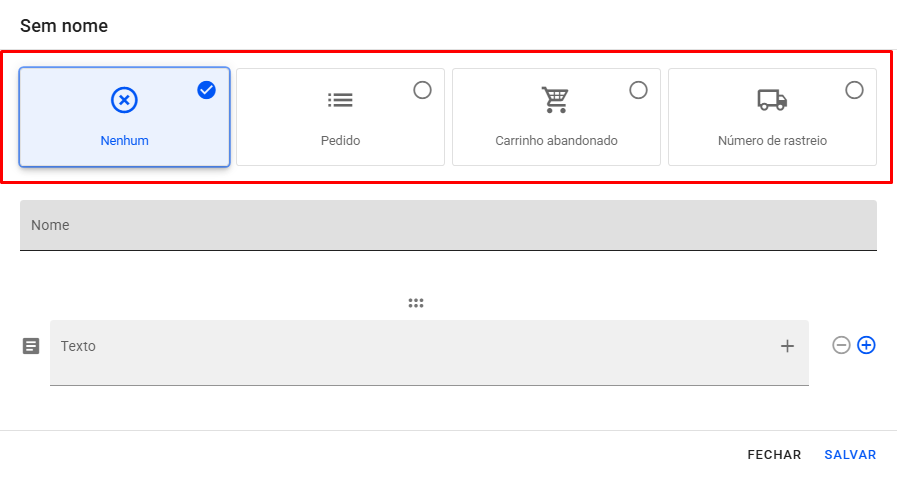This screenshot has width=897, height=477.
Task: Select the Número de rastreio radio button
Action: [x=854, y=90]
